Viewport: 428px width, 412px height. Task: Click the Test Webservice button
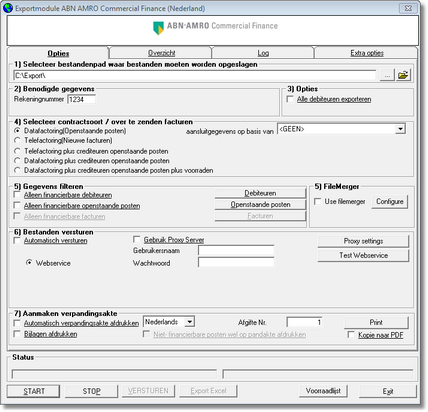point(363,255)
